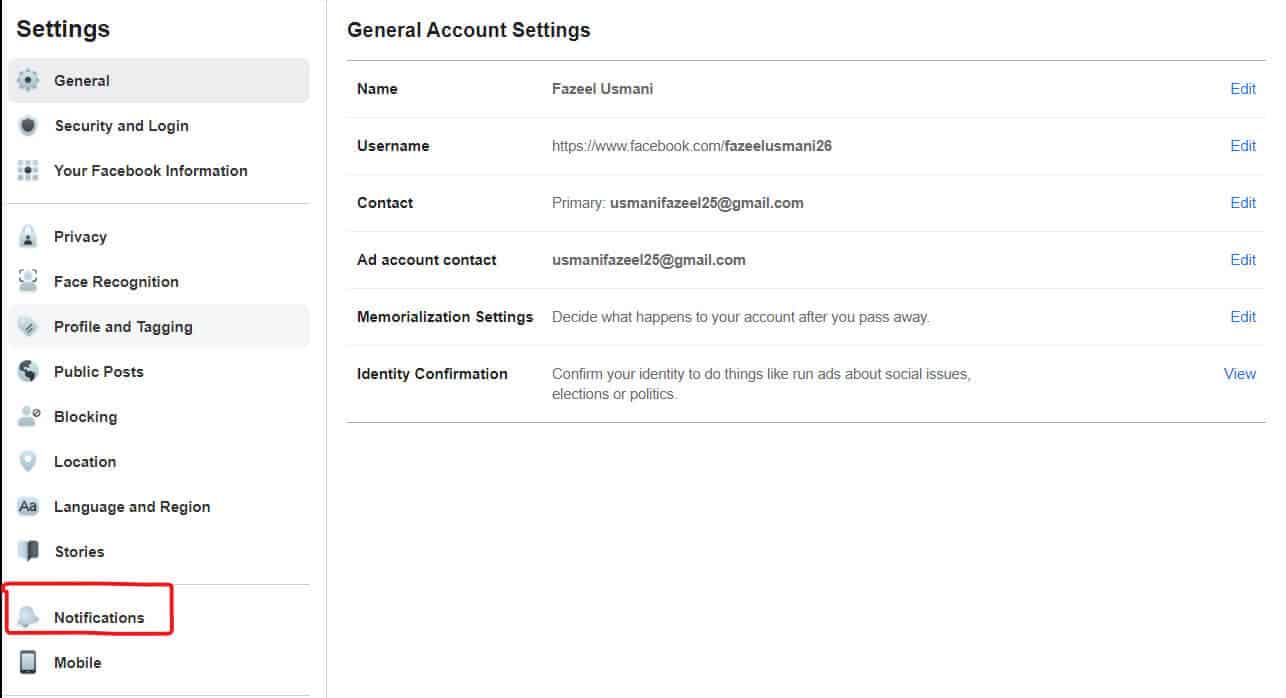Viewport: 1286px width, 698px height.
Task: Open the Stories settings icon
Action: [x=27, y=551]
